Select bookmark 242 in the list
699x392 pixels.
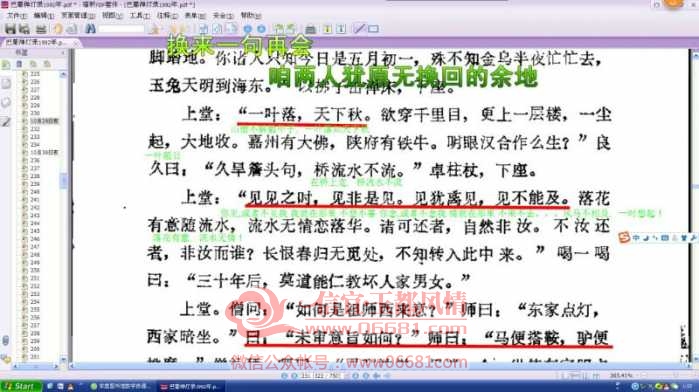click(x=35, y=207)
